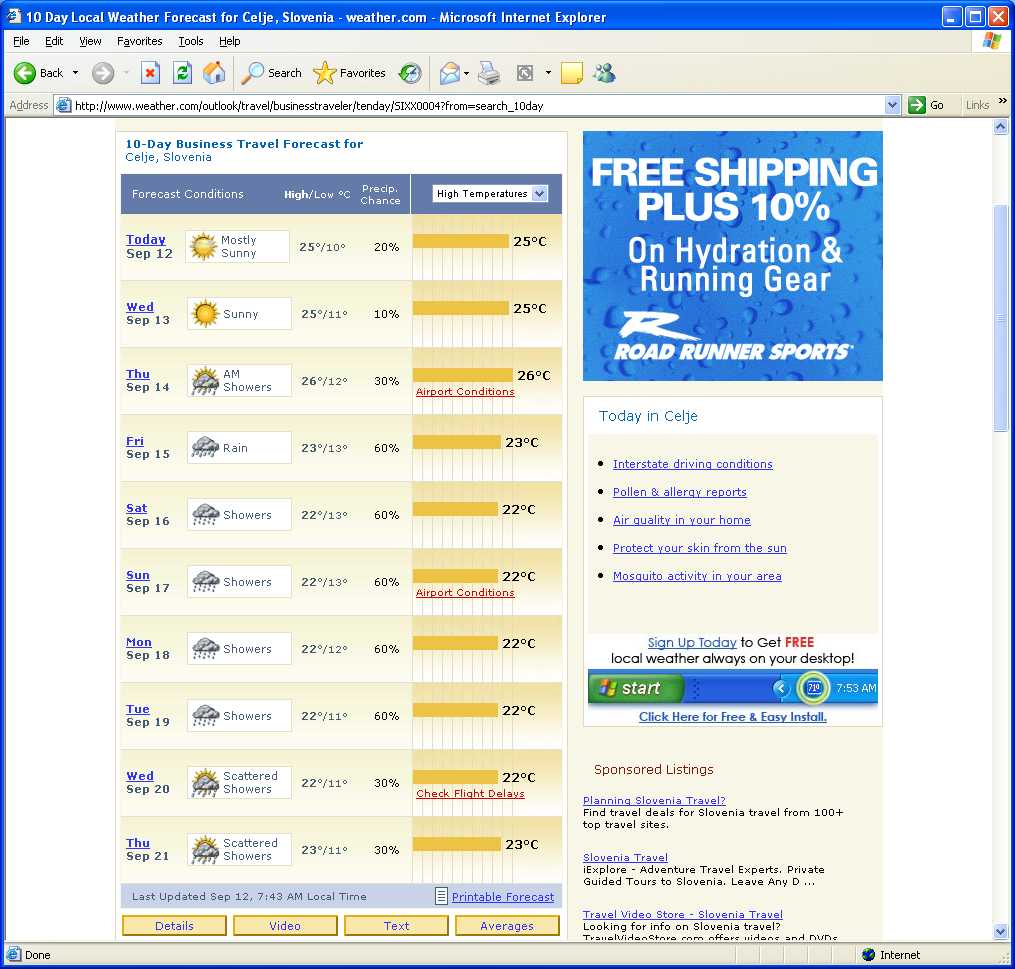Click the vertical scrollbar thumb
This screenshot has height=969, width=1015.
1001,317
